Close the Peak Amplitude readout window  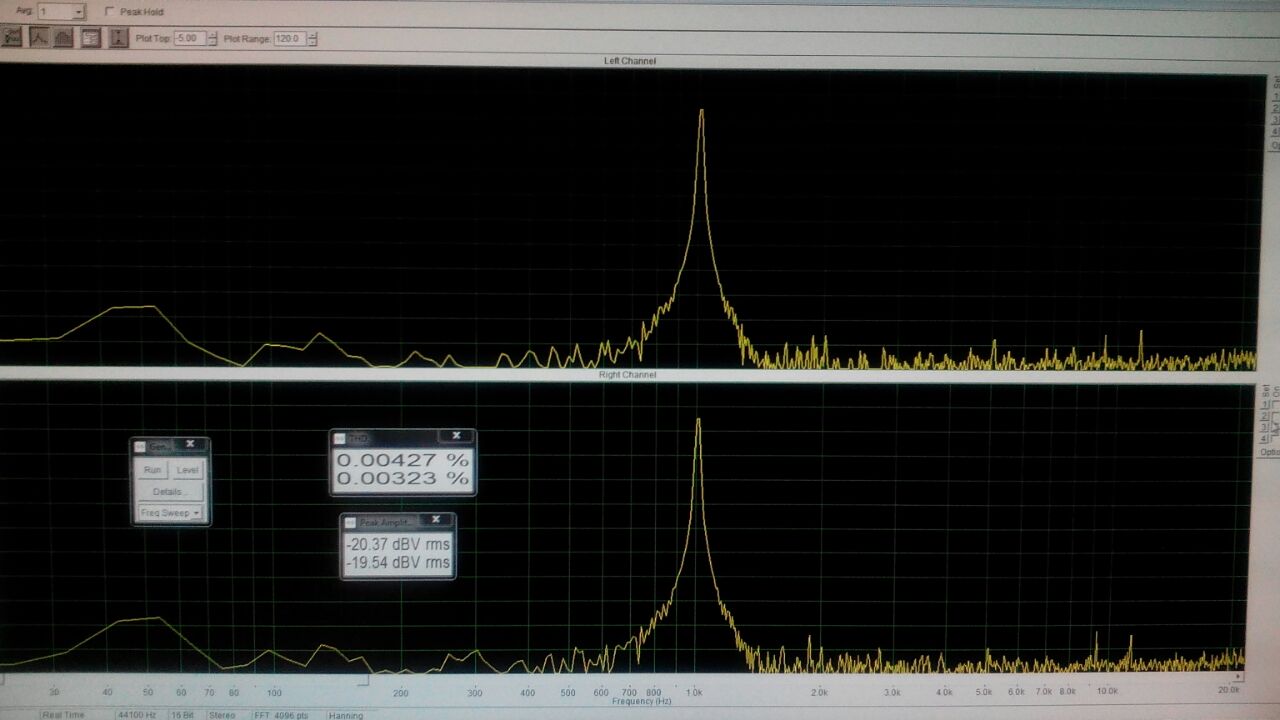click(436, 520)
